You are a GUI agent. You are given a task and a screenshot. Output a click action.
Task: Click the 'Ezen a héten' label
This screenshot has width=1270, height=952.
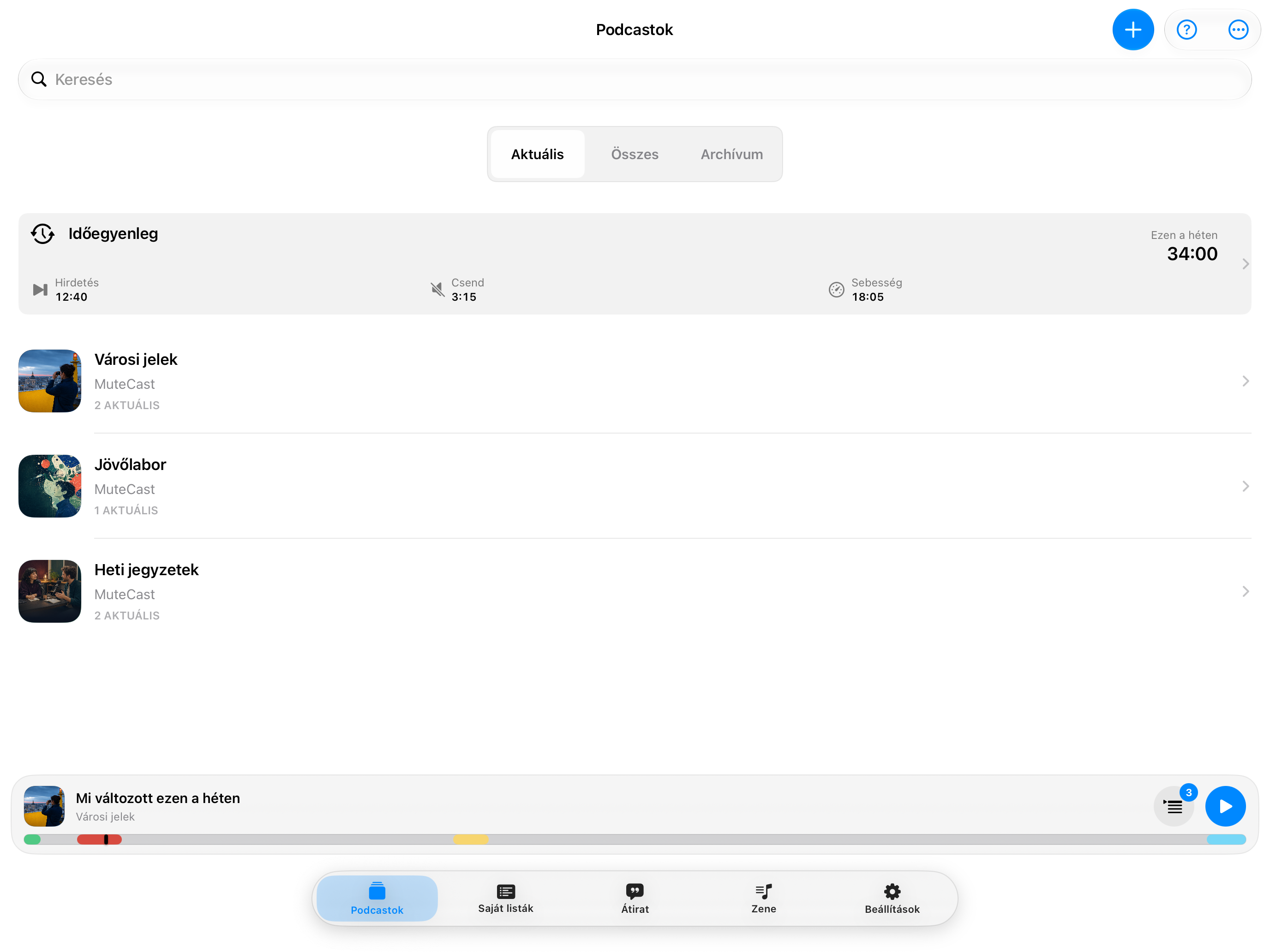pyautogui.click(x=1184, y=235)
